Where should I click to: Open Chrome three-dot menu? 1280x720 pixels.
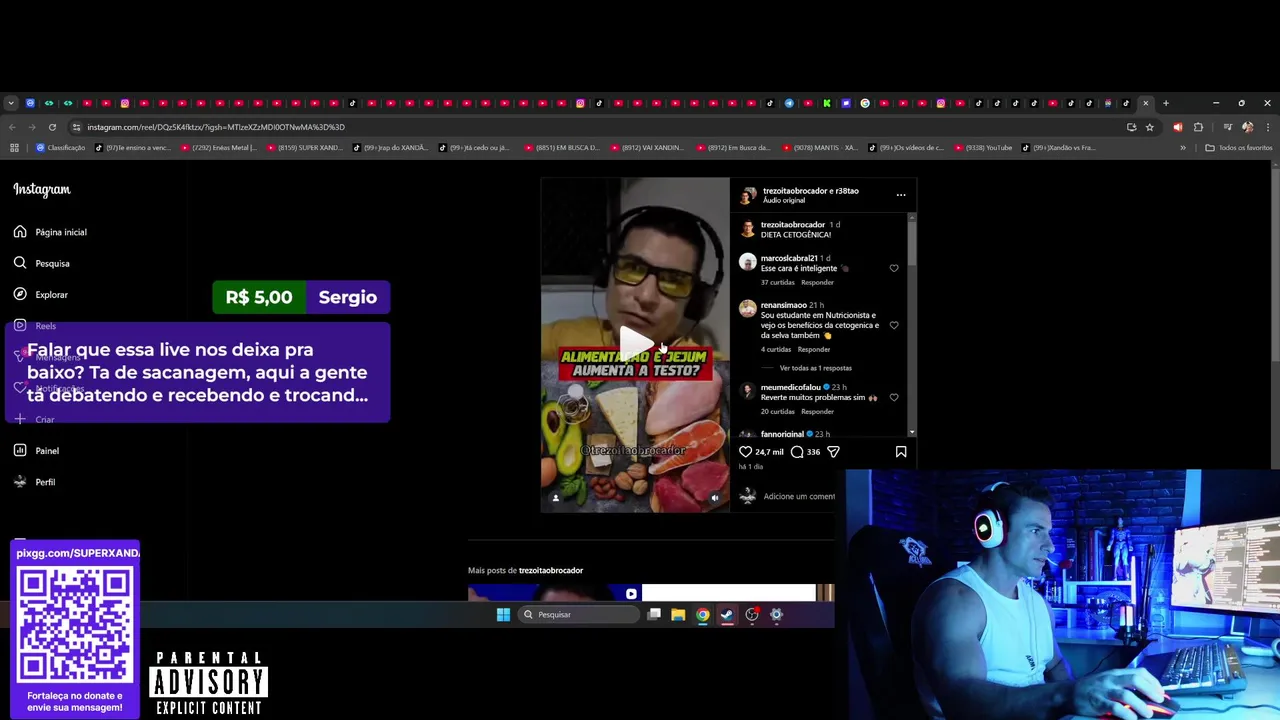[x=1268, y=127]
